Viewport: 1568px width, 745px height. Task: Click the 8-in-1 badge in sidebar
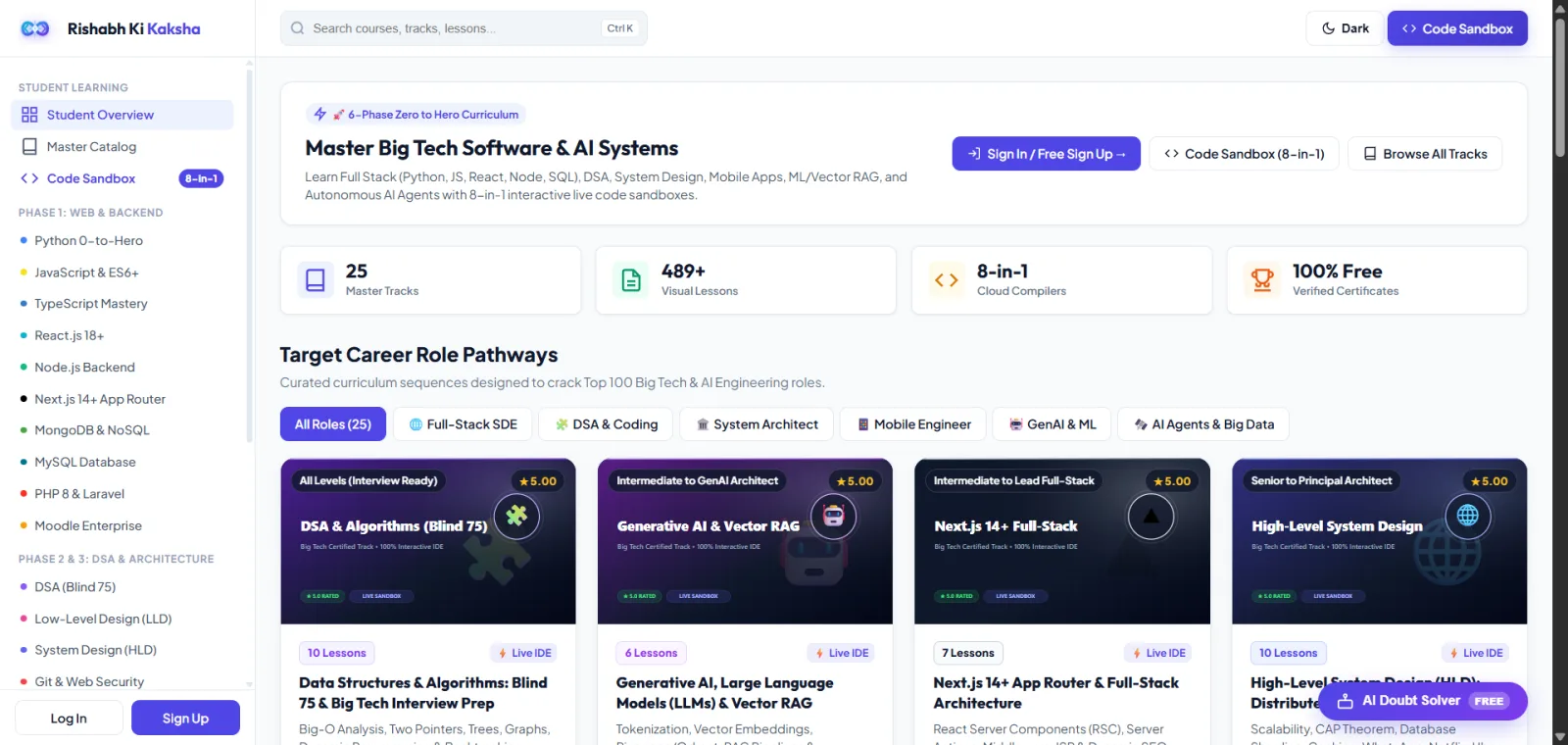pyautogui.click(x=201, y=178)
